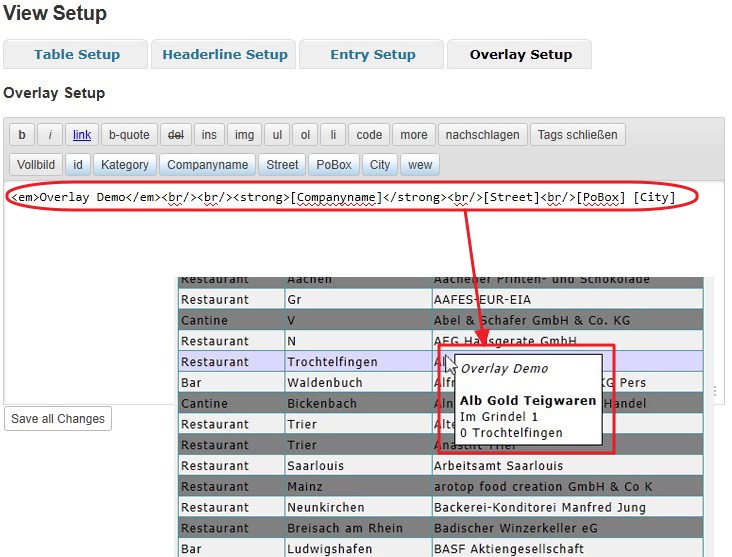Insert the id field tag
This screenshot has width=732, height=557.
(x=77, y=165)
